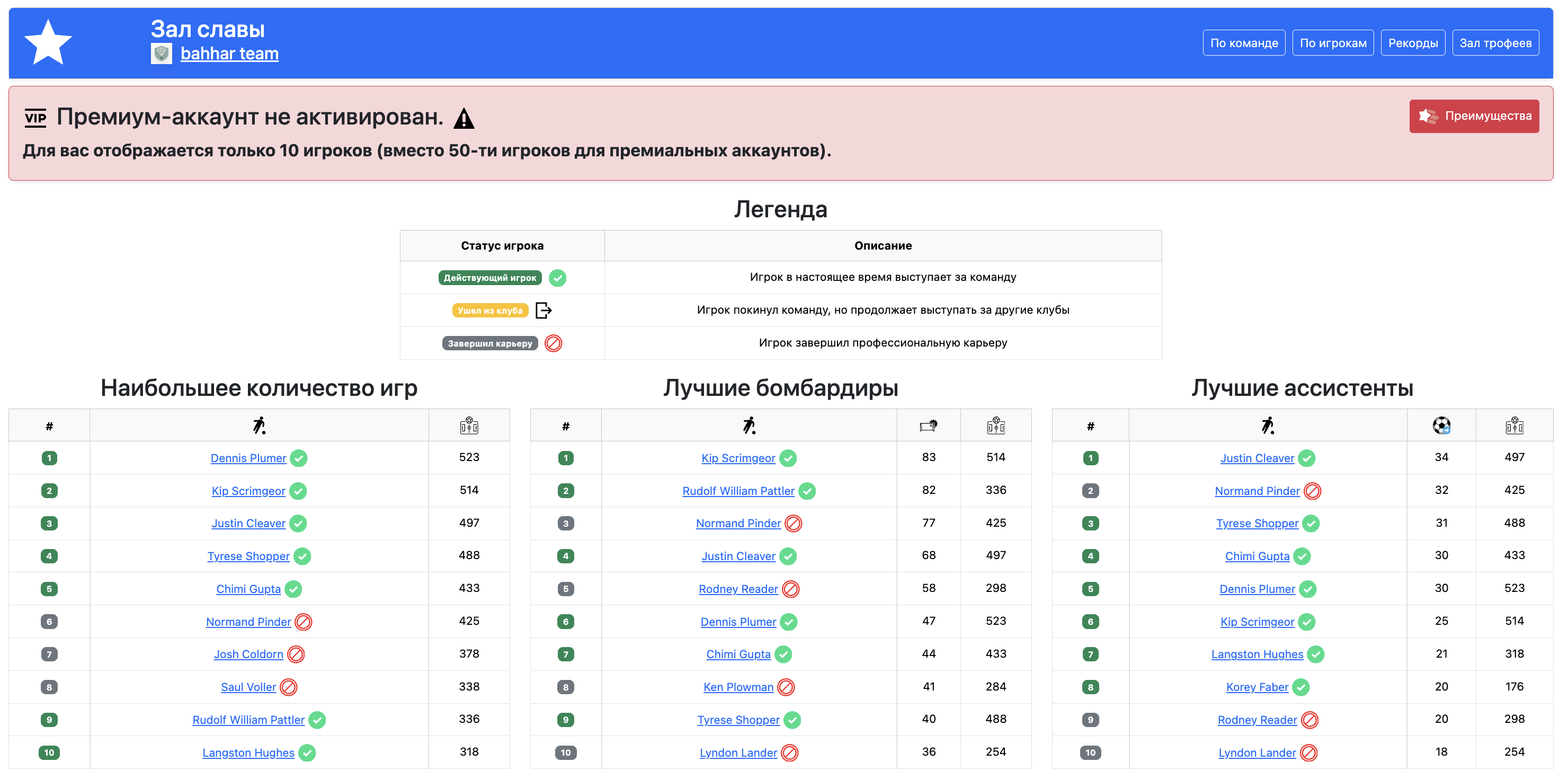Switch to the По команде section
The image size is (1568, 779).
click(1244, 42)
